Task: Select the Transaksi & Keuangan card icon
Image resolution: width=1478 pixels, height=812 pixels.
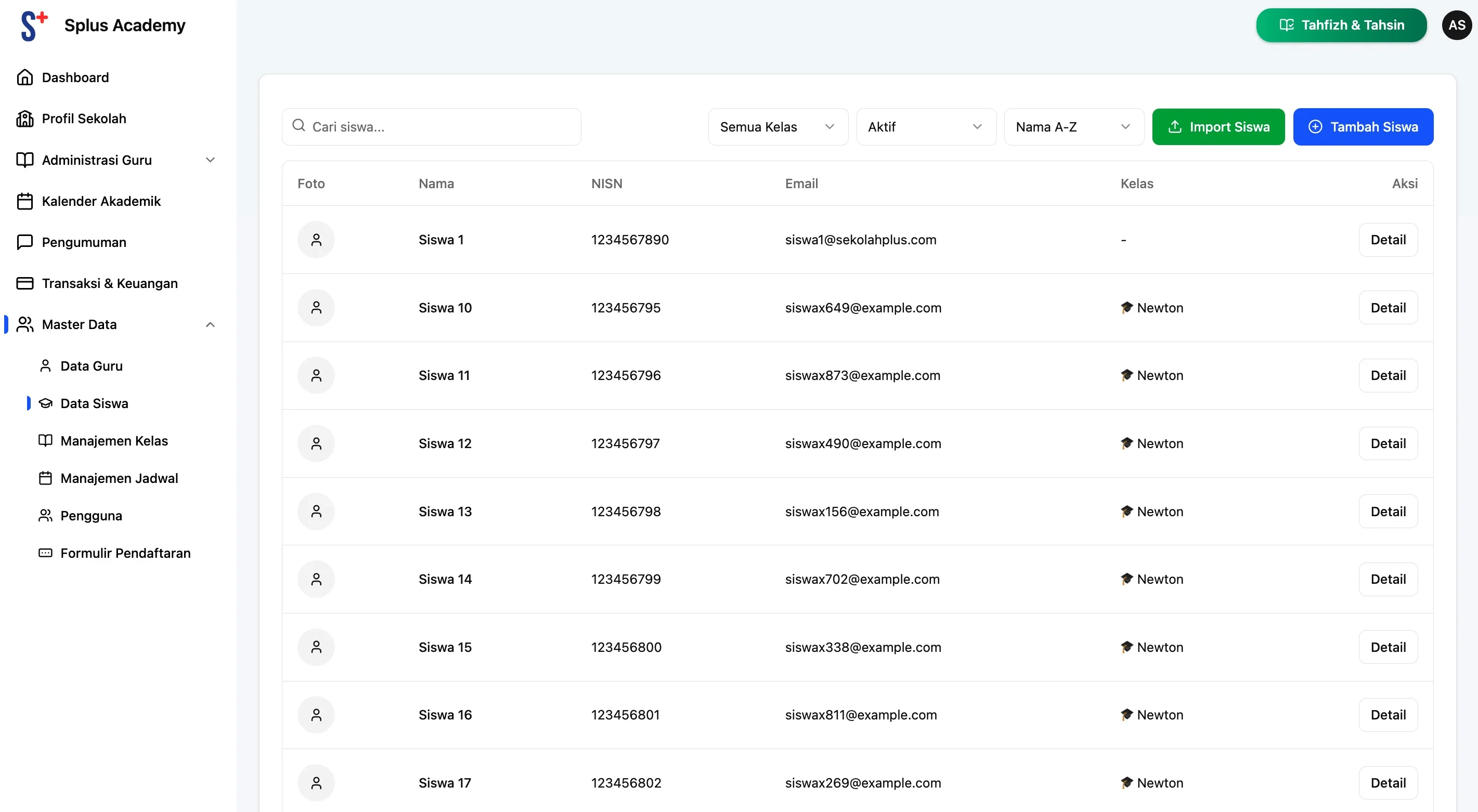Action: 24,283
